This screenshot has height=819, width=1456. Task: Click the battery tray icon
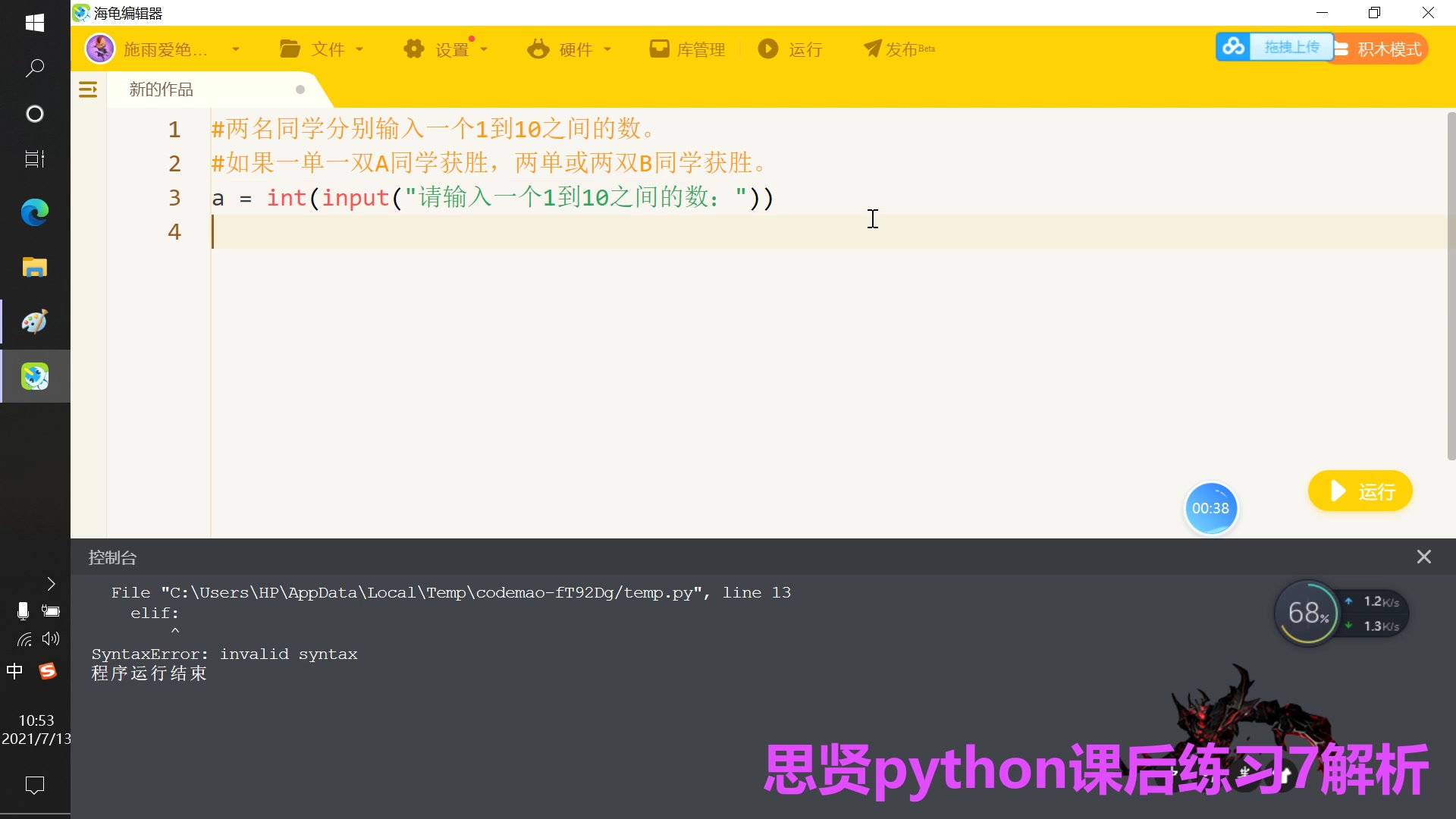[51, 611]
